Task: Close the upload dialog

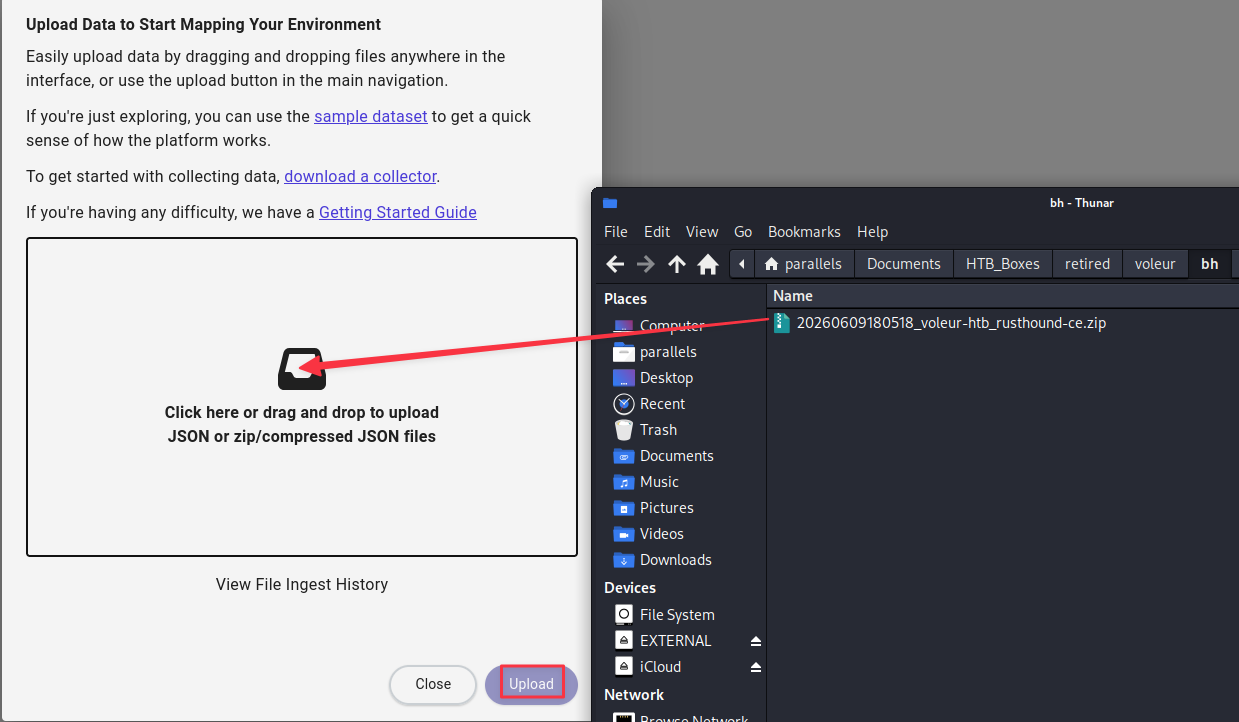Action: [x=433, y=684]
